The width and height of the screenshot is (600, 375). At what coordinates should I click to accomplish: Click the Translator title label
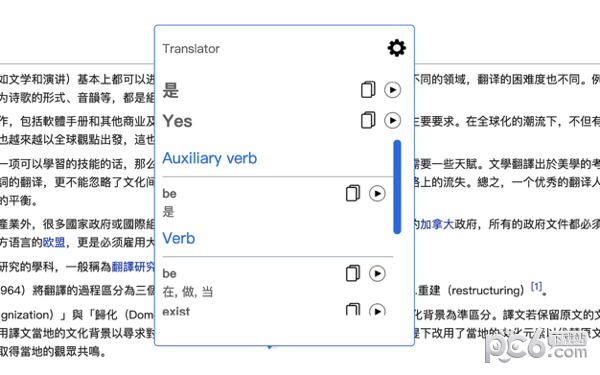pos(191,49)
